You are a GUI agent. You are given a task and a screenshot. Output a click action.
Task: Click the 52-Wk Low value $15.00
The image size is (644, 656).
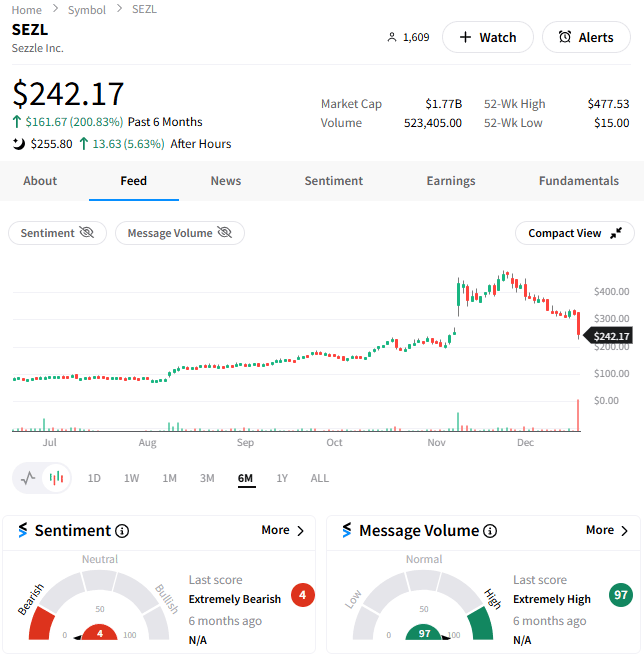[611, 123]
